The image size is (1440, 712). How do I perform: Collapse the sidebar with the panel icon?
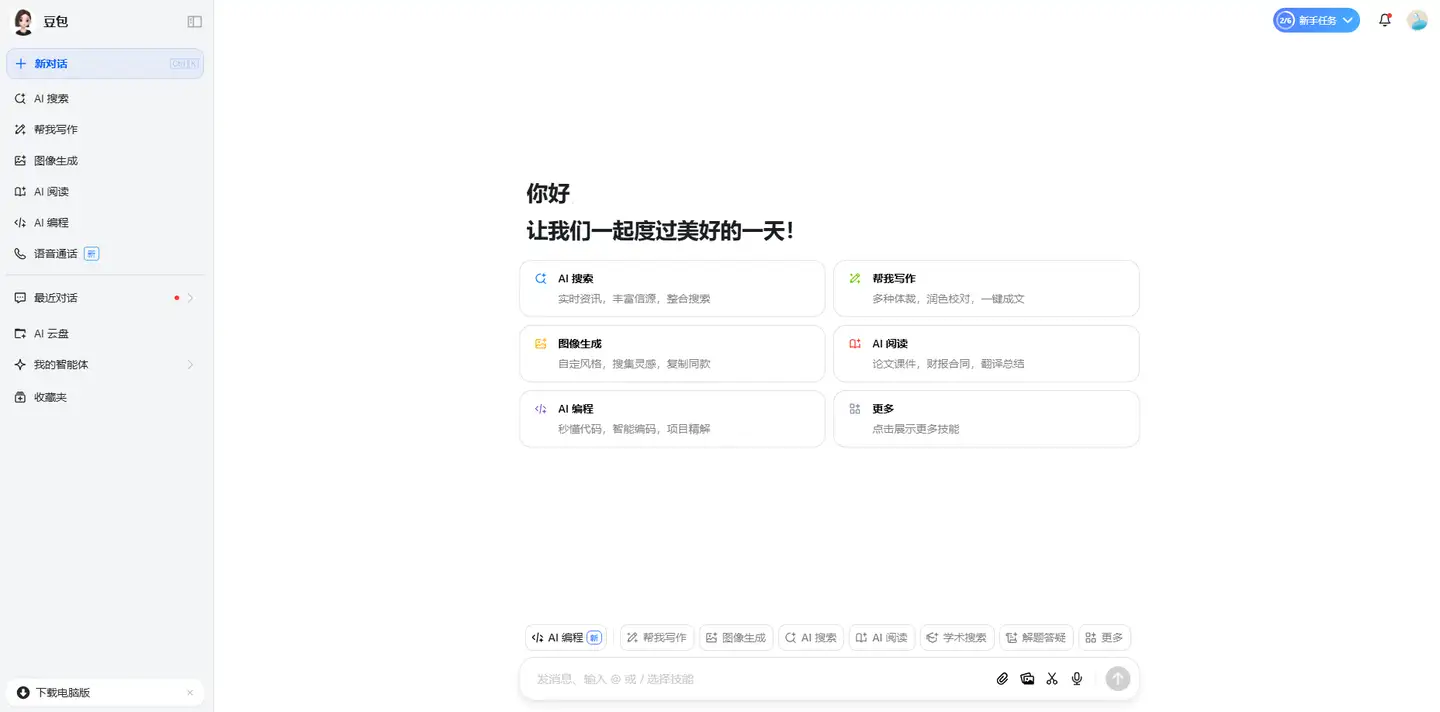pos(195,22)
